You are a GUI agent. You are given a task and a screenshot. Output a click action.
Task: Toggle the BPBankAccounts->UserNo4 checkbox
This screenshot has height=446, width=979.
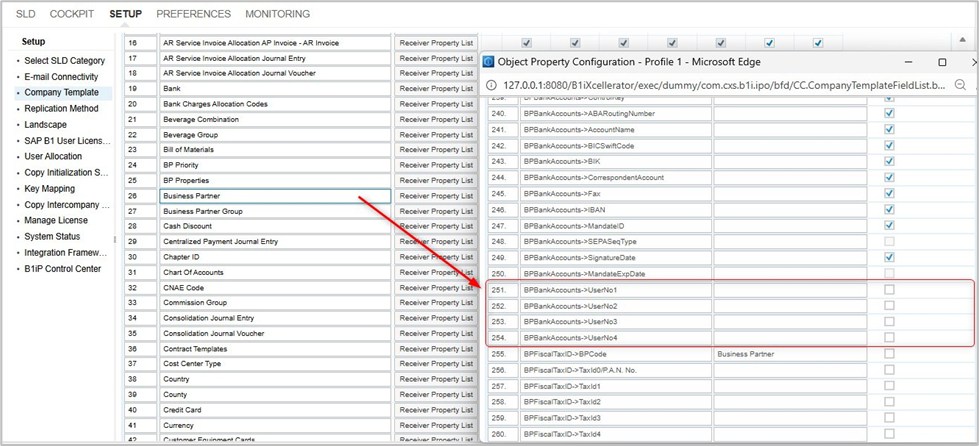pyautogui.click(x=889, y=338)
